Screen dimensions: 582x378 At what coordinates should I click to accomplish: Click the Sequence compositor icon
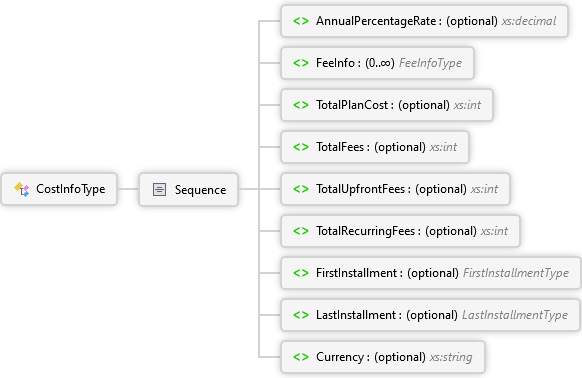pyautogui.click(x=160, y=189)
